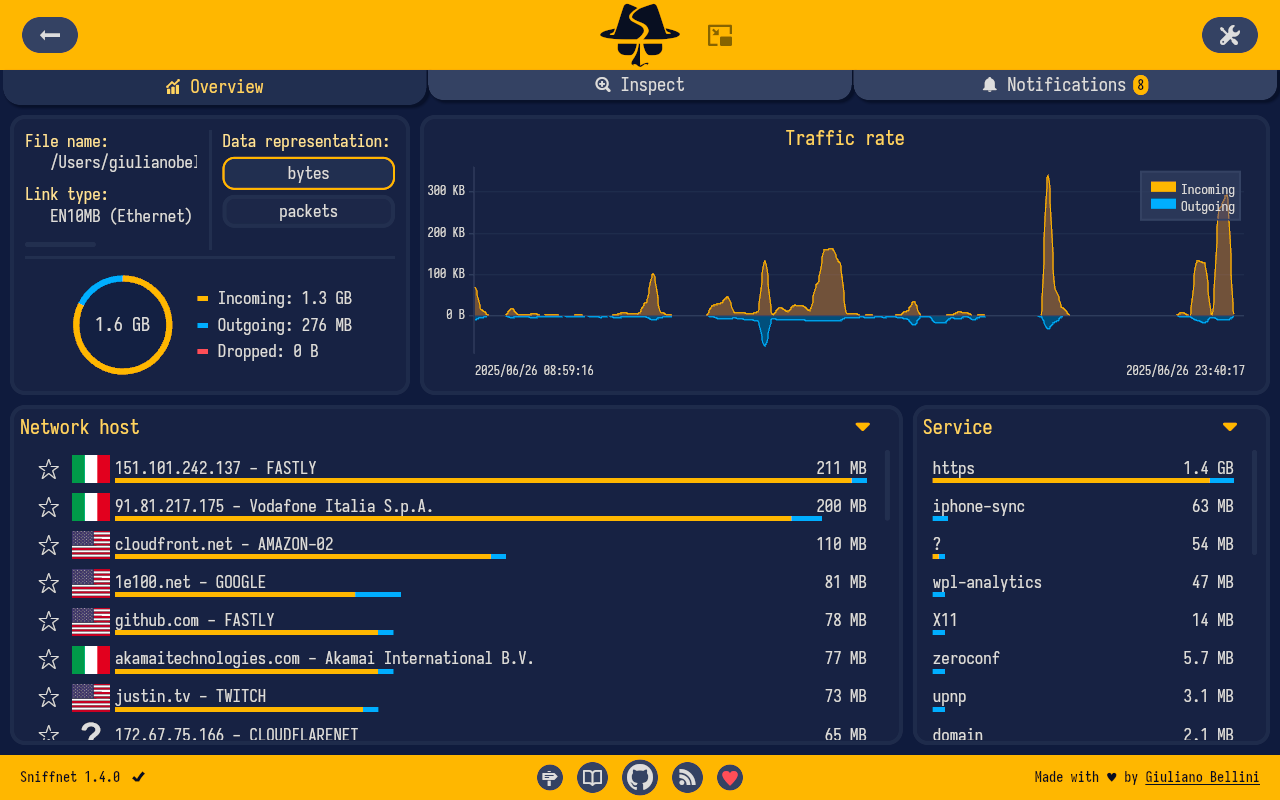This screenshot has width=1280, height=800.
Task: Click the signpost roadmap icon in the footer
Action: pyautogui.click(x=549, y=777)
